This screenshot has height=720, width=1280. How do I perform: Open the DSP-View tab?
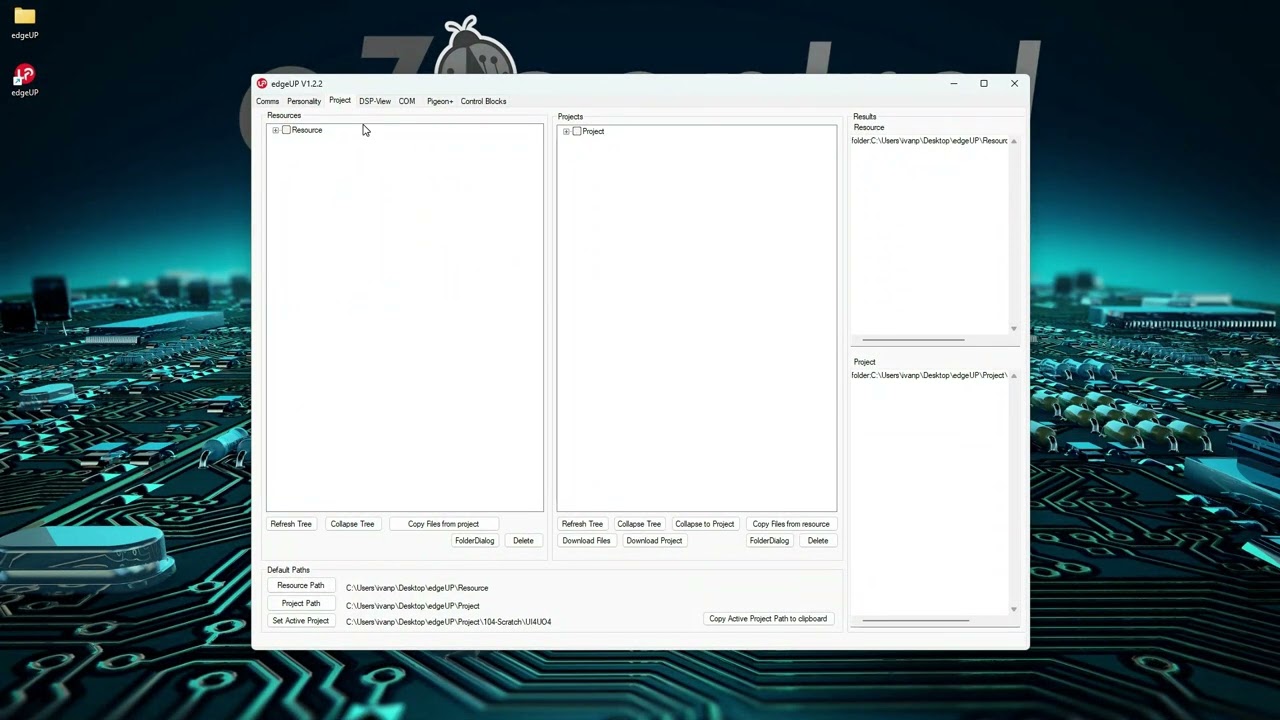coord(375,101)
